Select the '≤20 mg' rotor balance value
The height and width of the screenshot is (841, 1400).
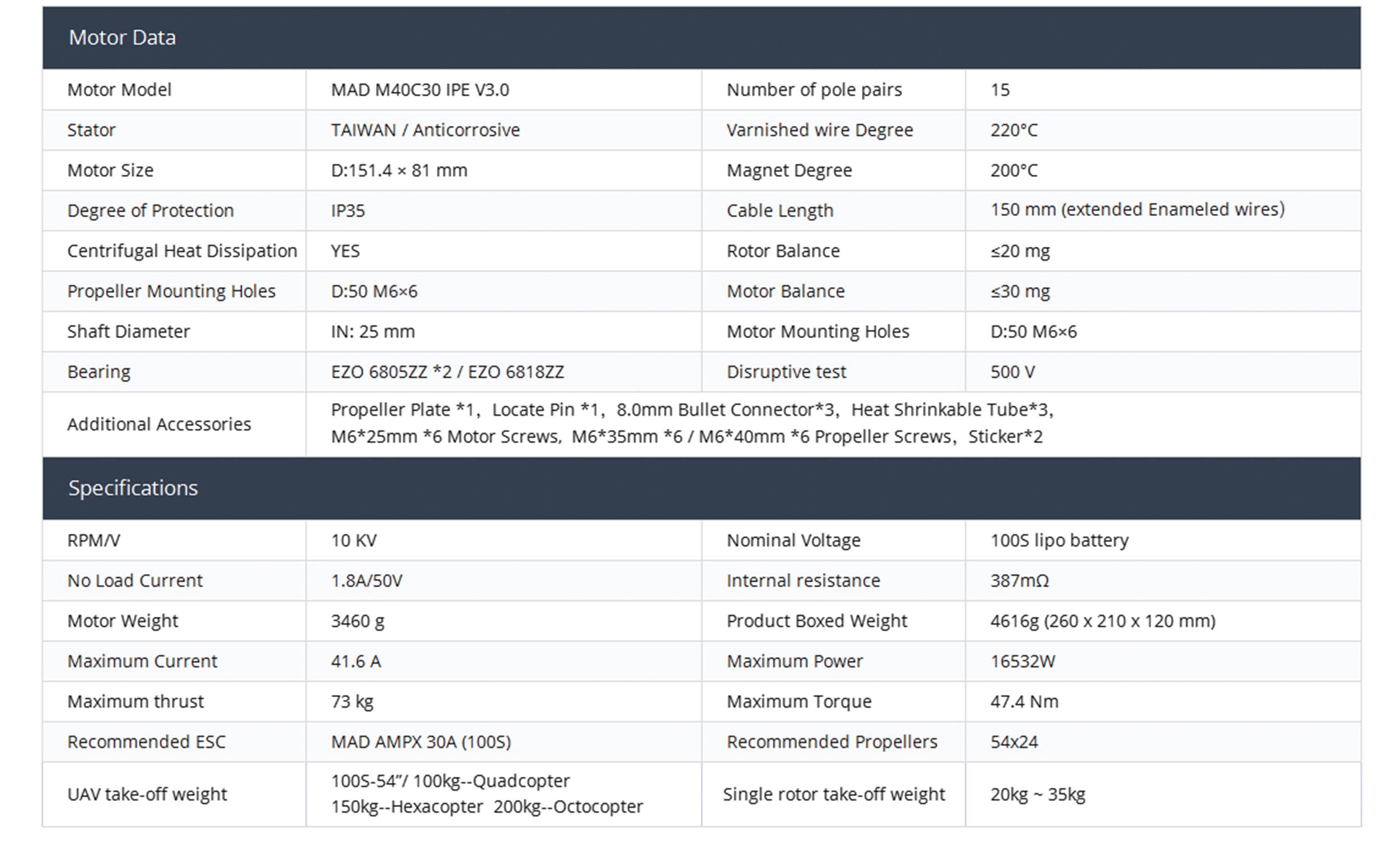click(1020, 250)
